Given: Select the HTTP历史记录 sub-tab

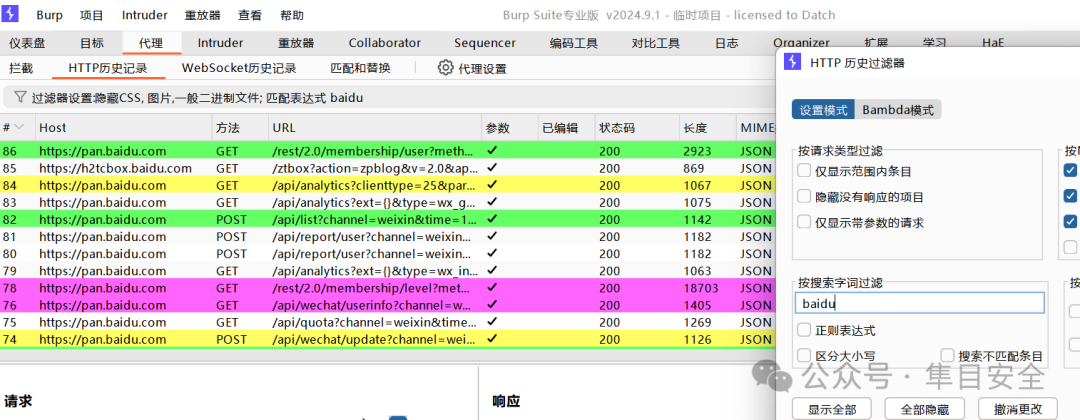Looking at the screenshot, I should [107, 68].
